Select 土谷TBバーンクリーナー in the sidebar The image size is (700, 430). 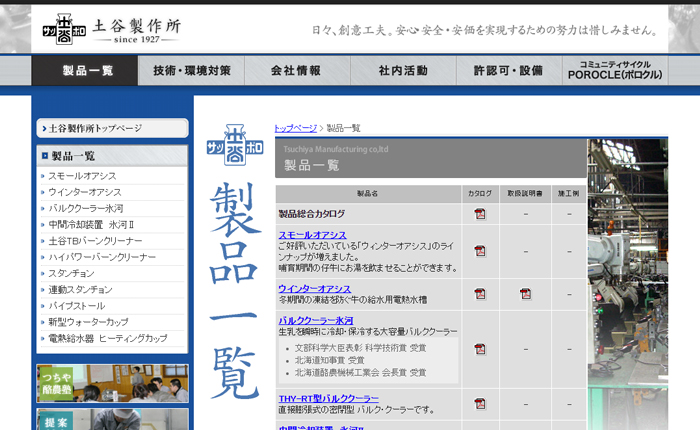95,241
